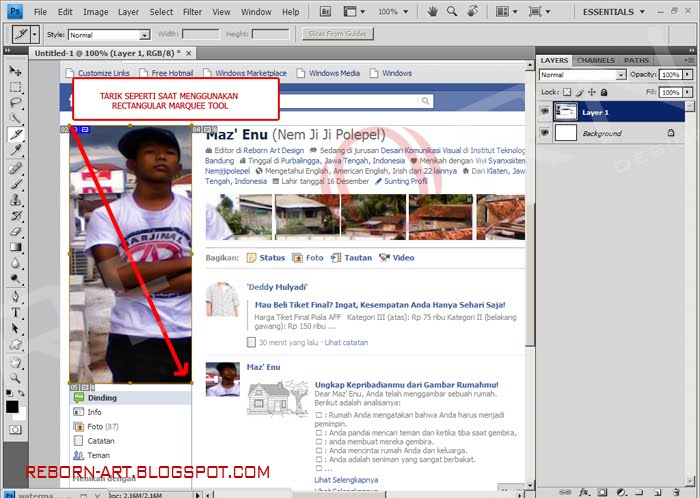This screenshot has height=498, width=700.
Task: Click the Layer 1 thumbnail
Action: pyautogui.click(x=566, y=112)
